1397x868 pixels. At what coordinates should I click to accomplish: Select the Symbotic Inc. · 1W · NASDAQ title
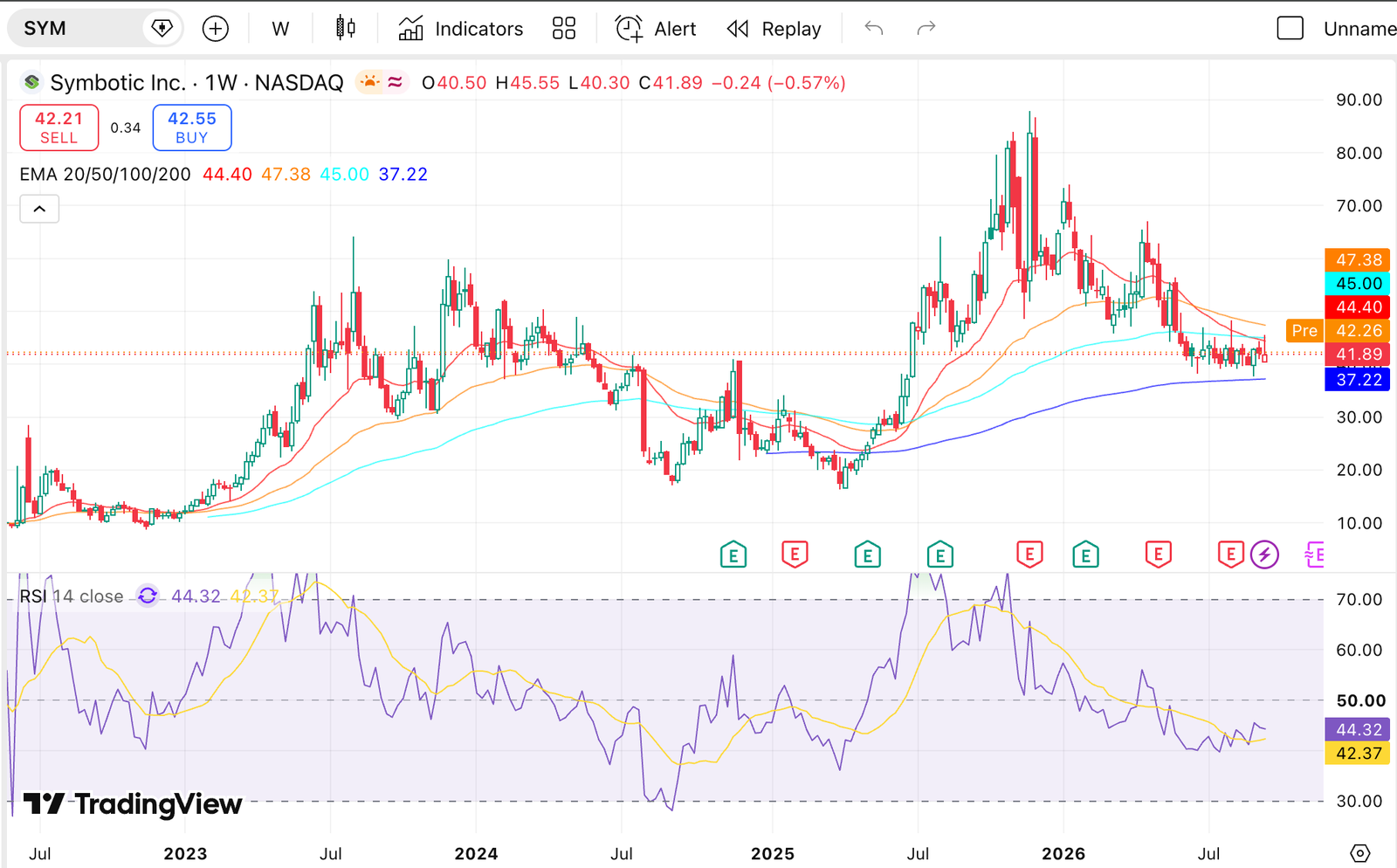196,82
